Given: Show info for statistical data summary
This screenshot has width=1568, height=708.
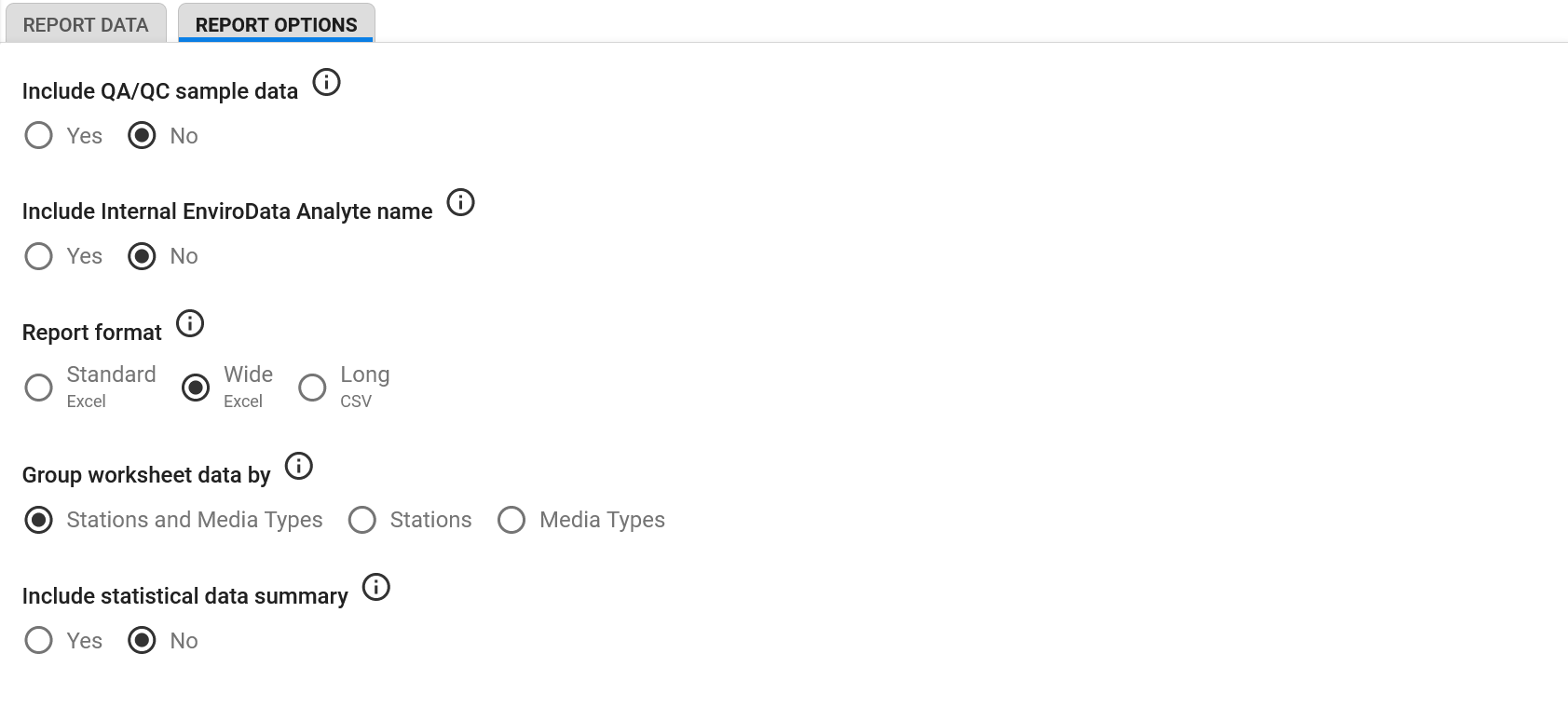Looking at the screenshot, I should pos(375,587).
